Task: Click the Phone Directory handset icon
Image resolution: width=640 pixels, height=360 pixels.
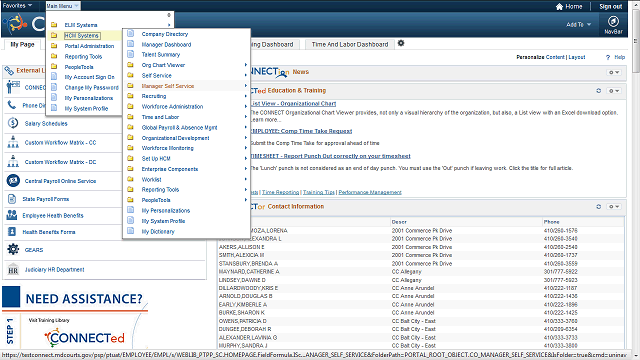Action: [x=11, y=105]
